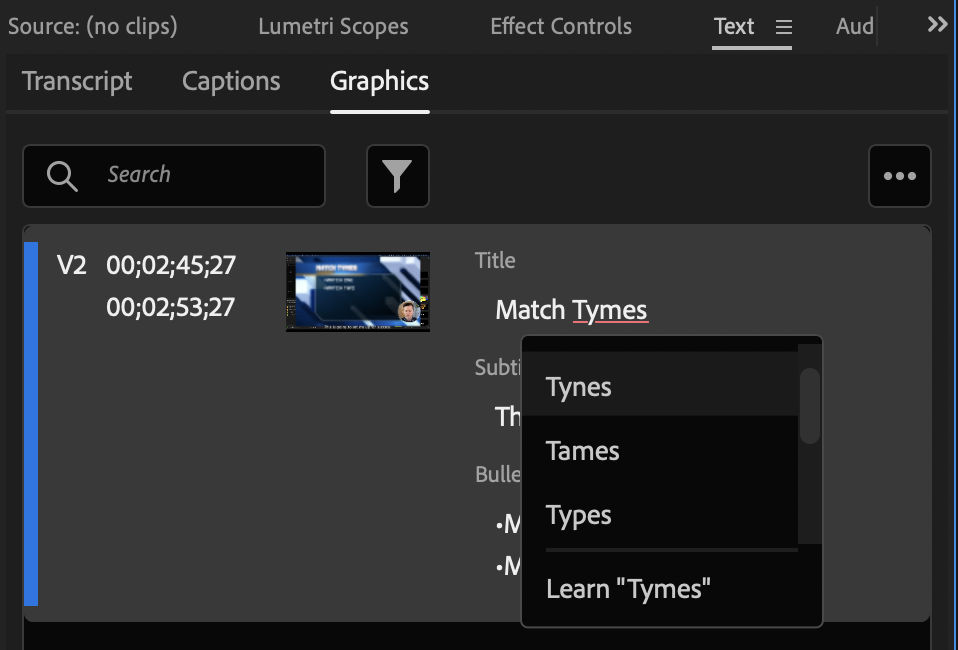
Task: Click the search magnifier icon
Action: point(62,176)
